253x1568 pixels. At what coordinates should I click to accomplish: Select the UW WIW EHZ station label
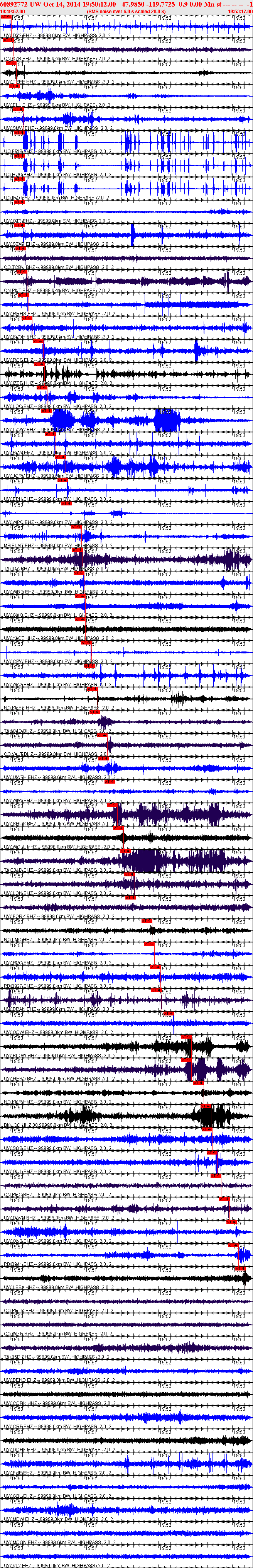coord(57,801)
